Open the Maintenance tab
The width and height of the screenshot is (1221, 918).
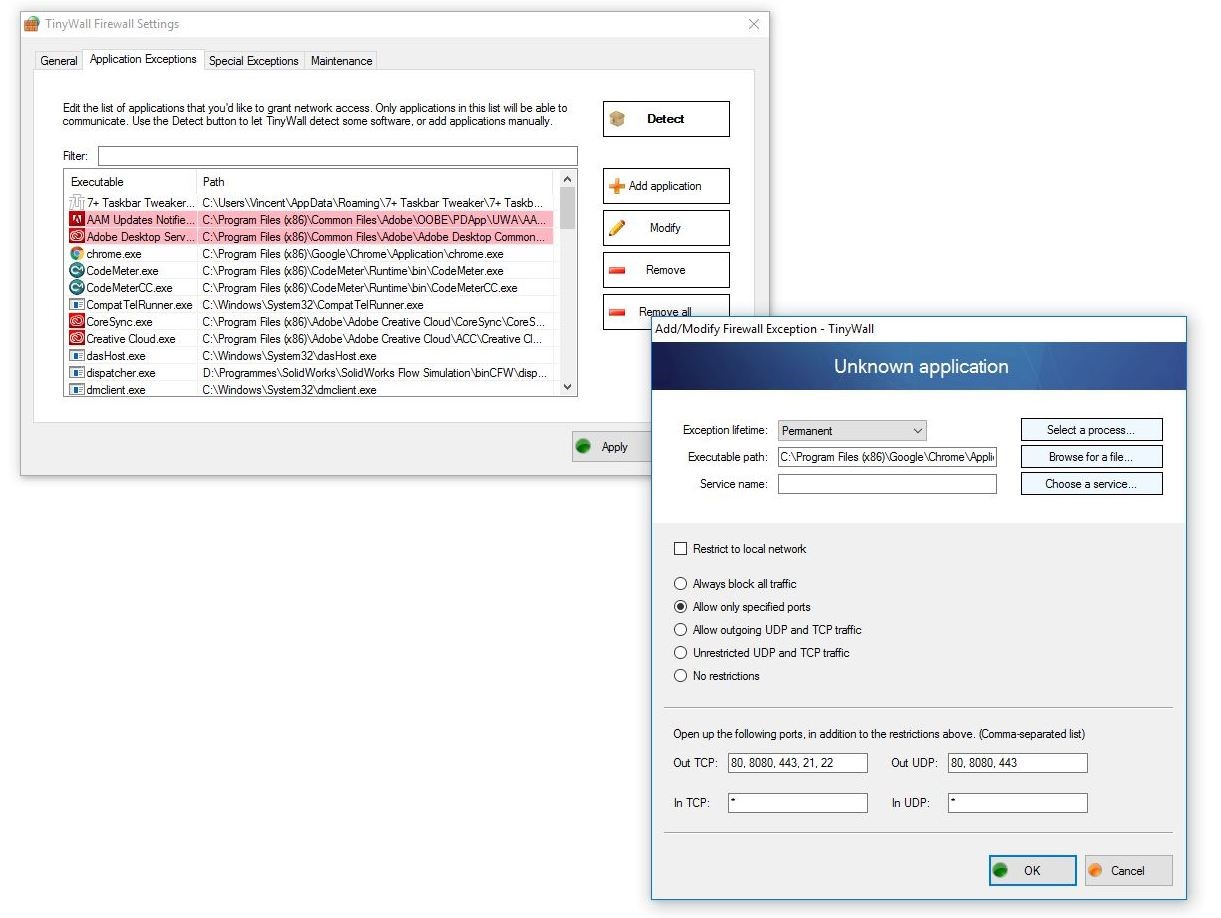[341, 61]
